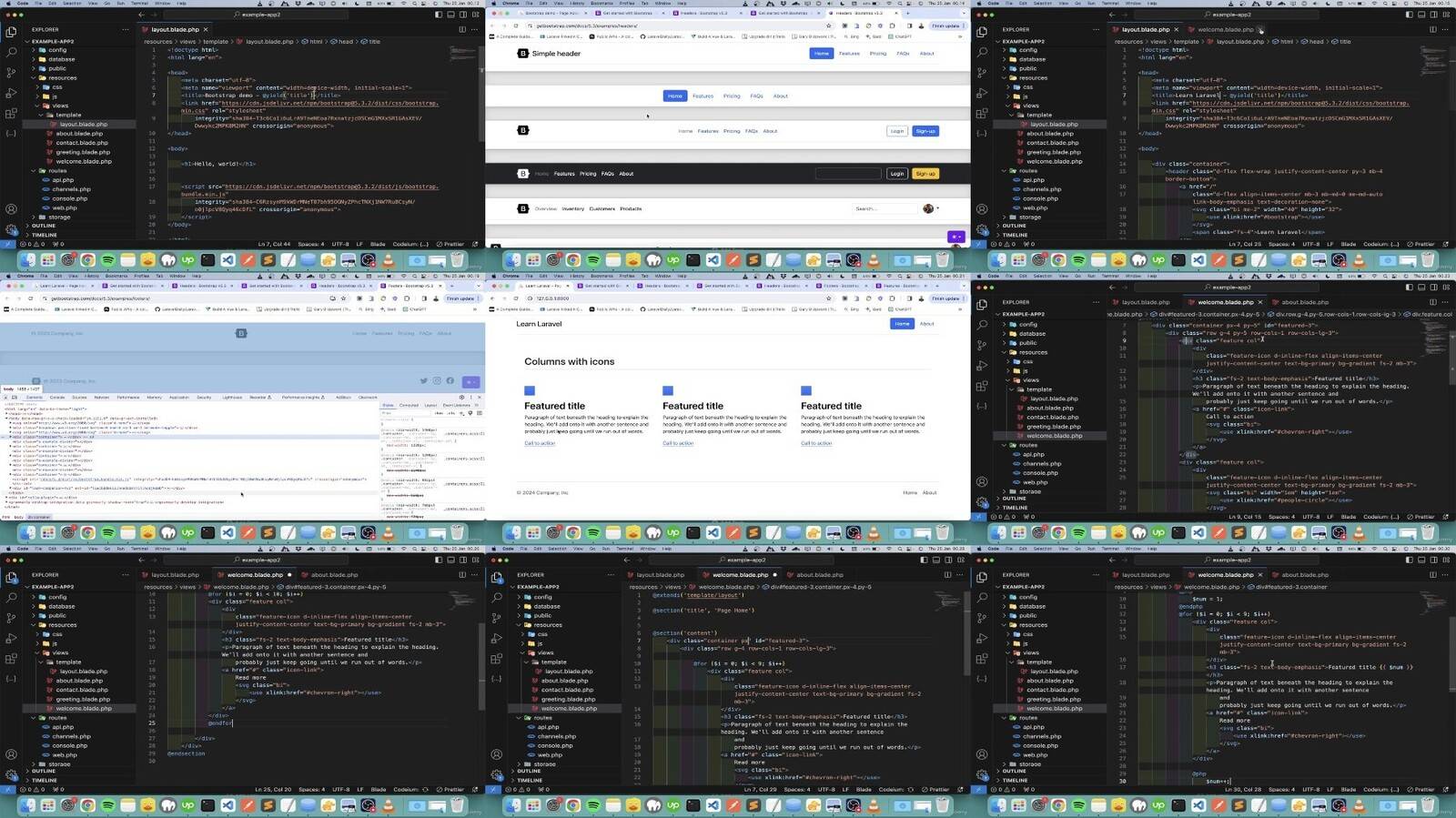This screenshot has width=1456, height=818.
Task: Collapse resources folder, editor at Ln 9, Col 15
Action: tap(1028, 352)
